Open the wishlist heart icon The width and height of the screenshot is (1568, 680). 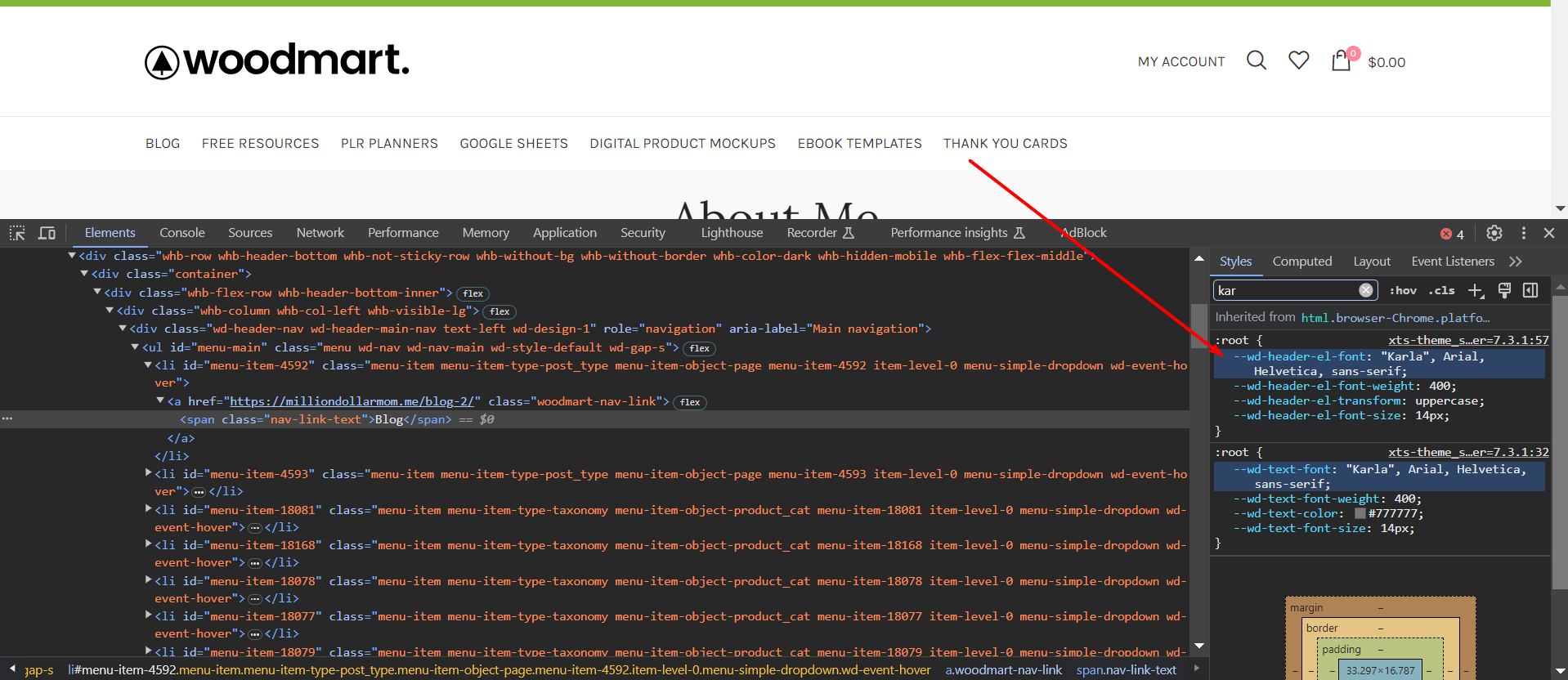click(1299, 60)
